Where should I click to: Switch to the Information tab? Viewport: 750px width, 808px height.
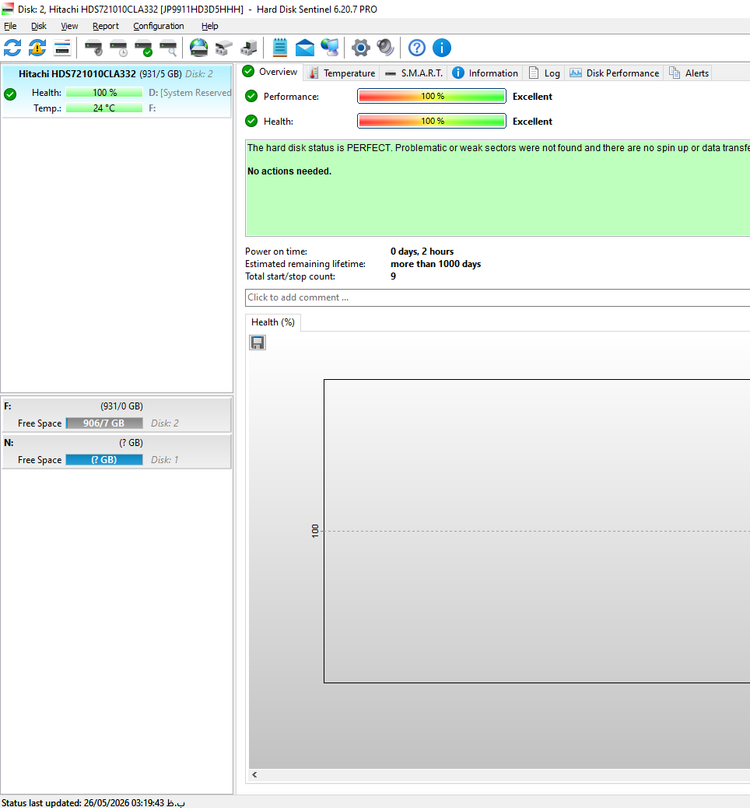[x=485, y=73]
